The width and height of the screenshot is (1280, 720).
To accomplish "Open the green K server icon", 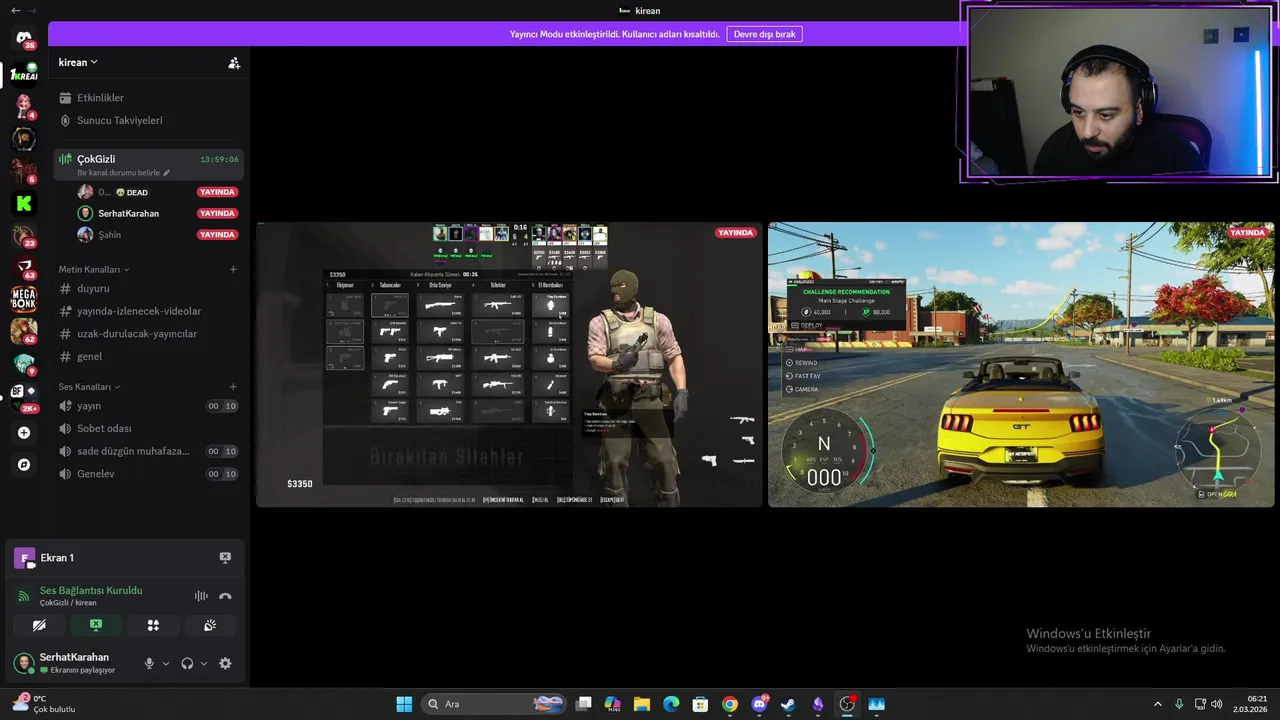I will (x=24, y=203).
